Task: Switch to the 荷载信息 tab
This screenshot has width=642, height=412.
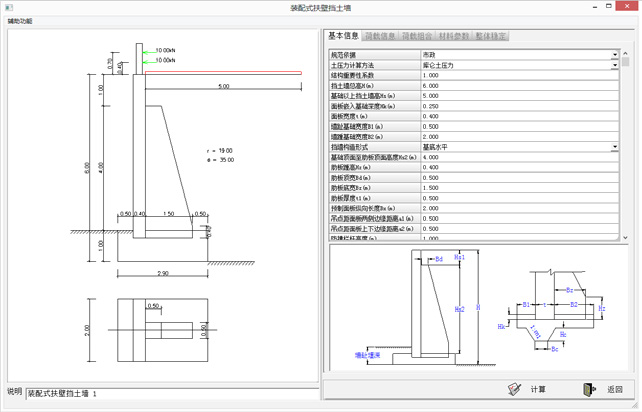Action: point(380,37)
